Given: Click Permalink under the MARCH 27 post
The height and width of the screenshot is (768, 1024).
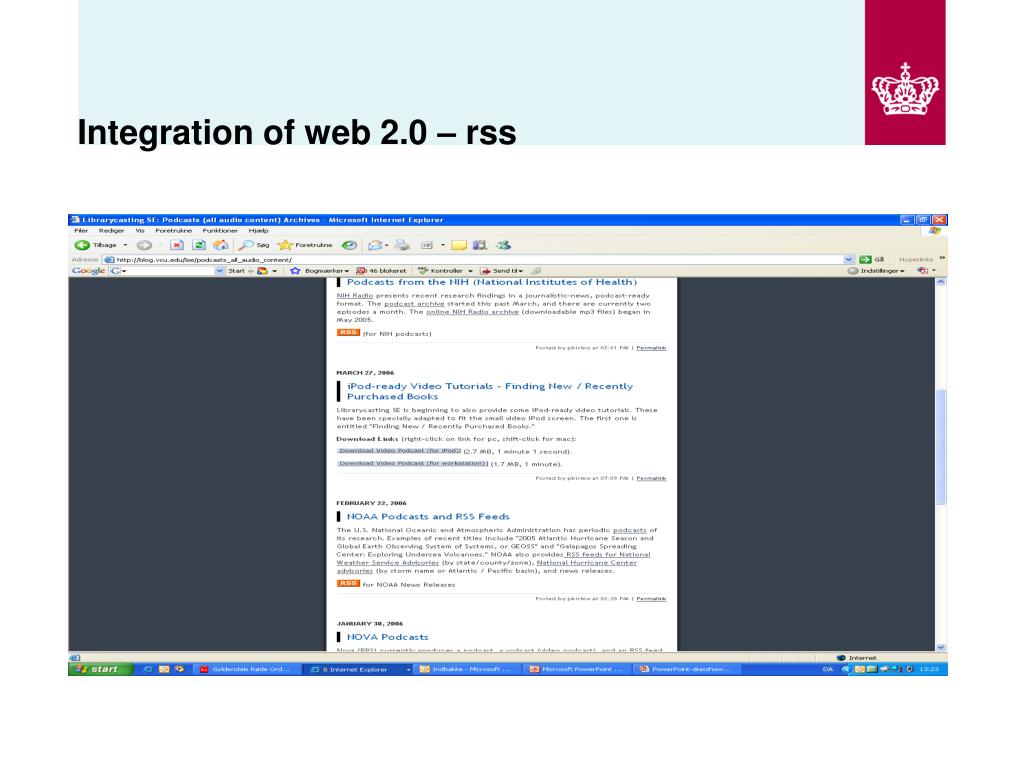Looking at the screenshot, I should (651, 479).
